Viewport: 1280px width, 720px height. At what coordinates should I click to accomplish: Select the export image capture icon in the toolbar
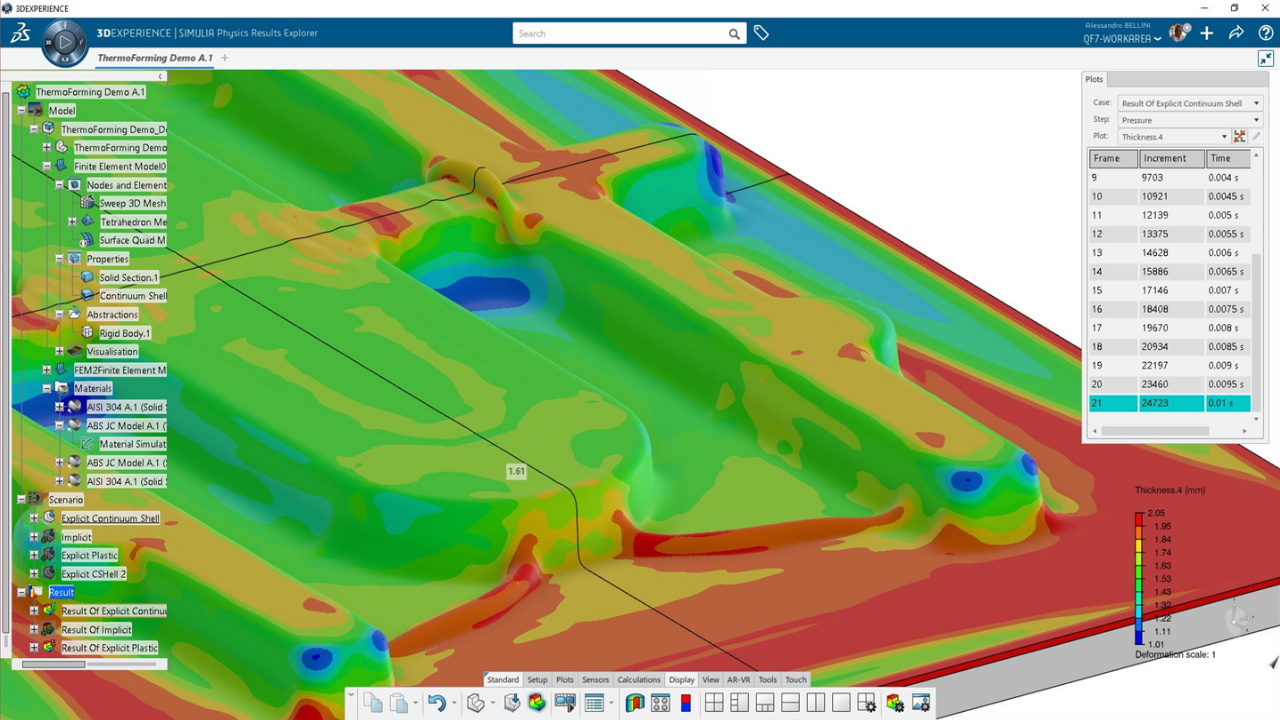tap(923, 702)
